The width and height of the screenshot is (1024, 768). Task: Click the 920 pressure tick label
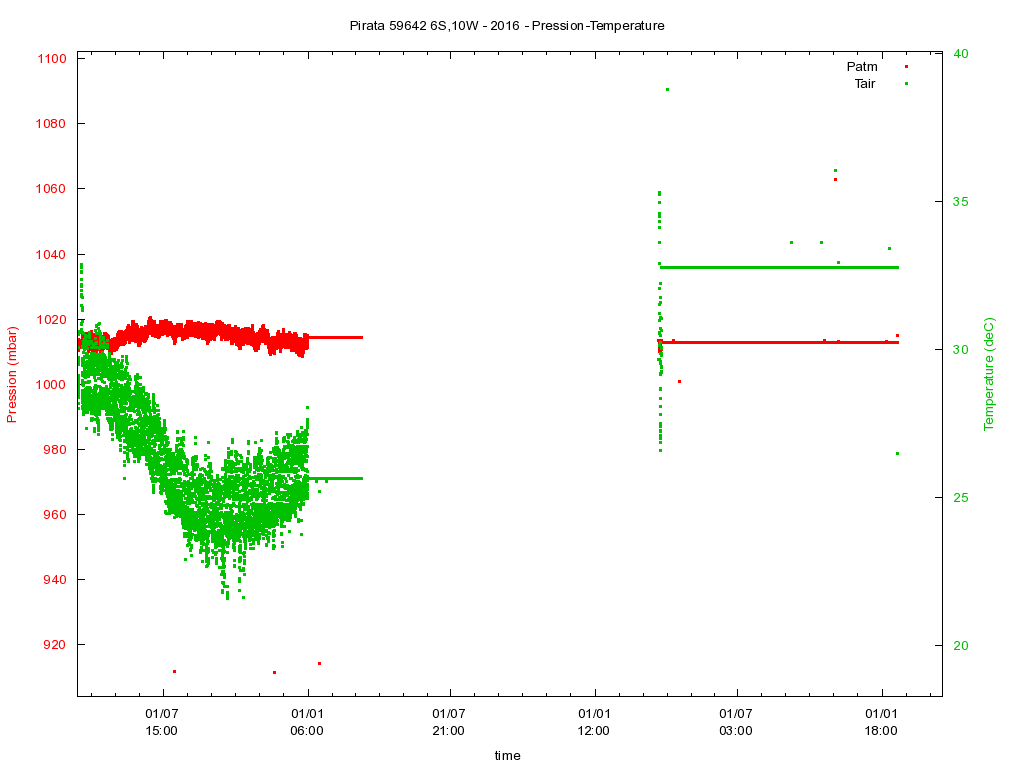click(55, 645)
